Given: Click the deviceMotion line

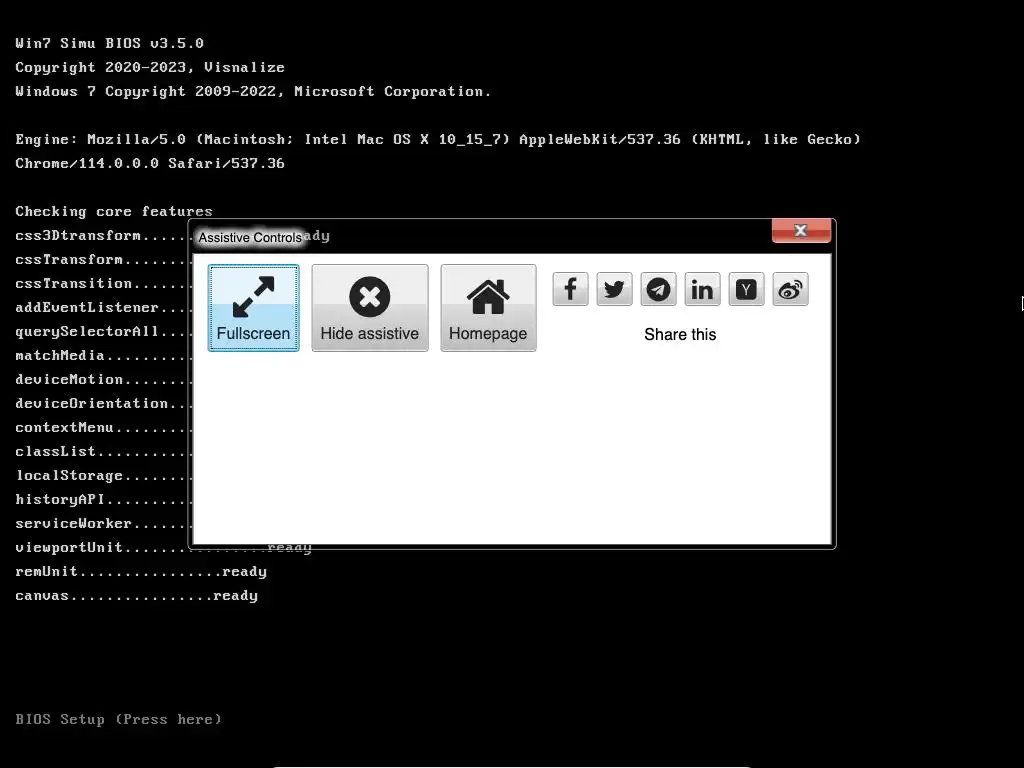Looking at the screenshot, I should pos(102,379).
